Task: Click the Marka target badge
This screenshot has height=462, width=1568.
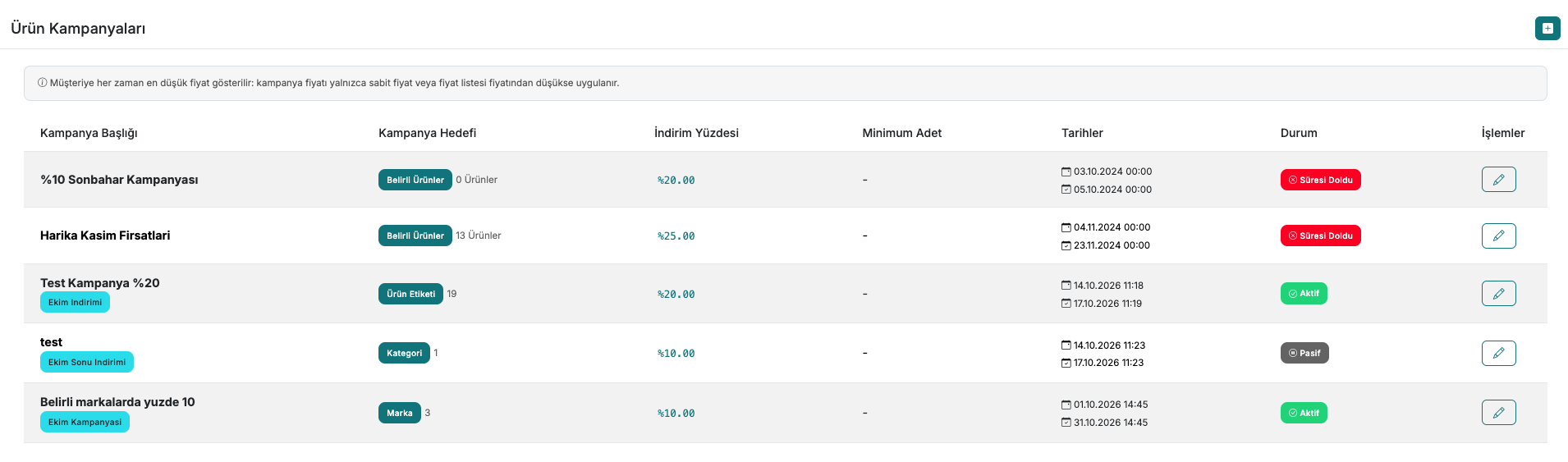Action: 399,413
